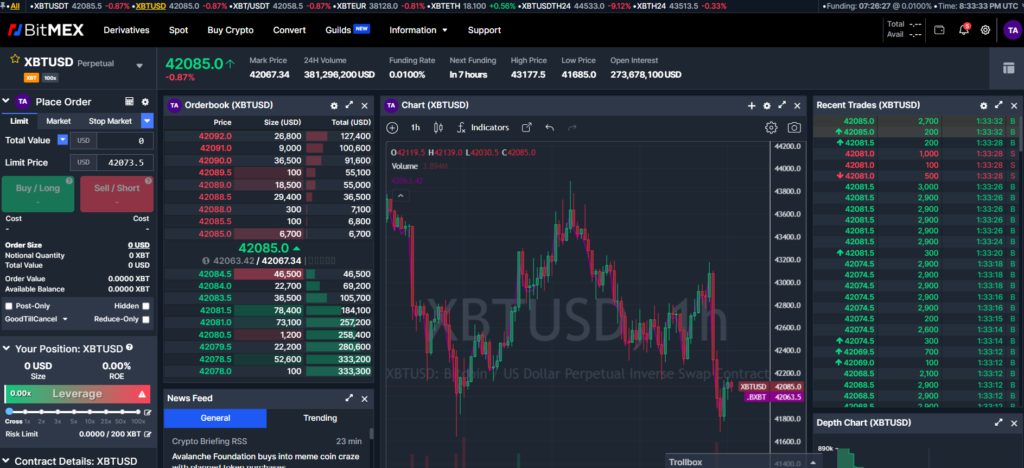Expand the News Feed panel
This screenshot has height=468, width=1024.
coord(349,398)
